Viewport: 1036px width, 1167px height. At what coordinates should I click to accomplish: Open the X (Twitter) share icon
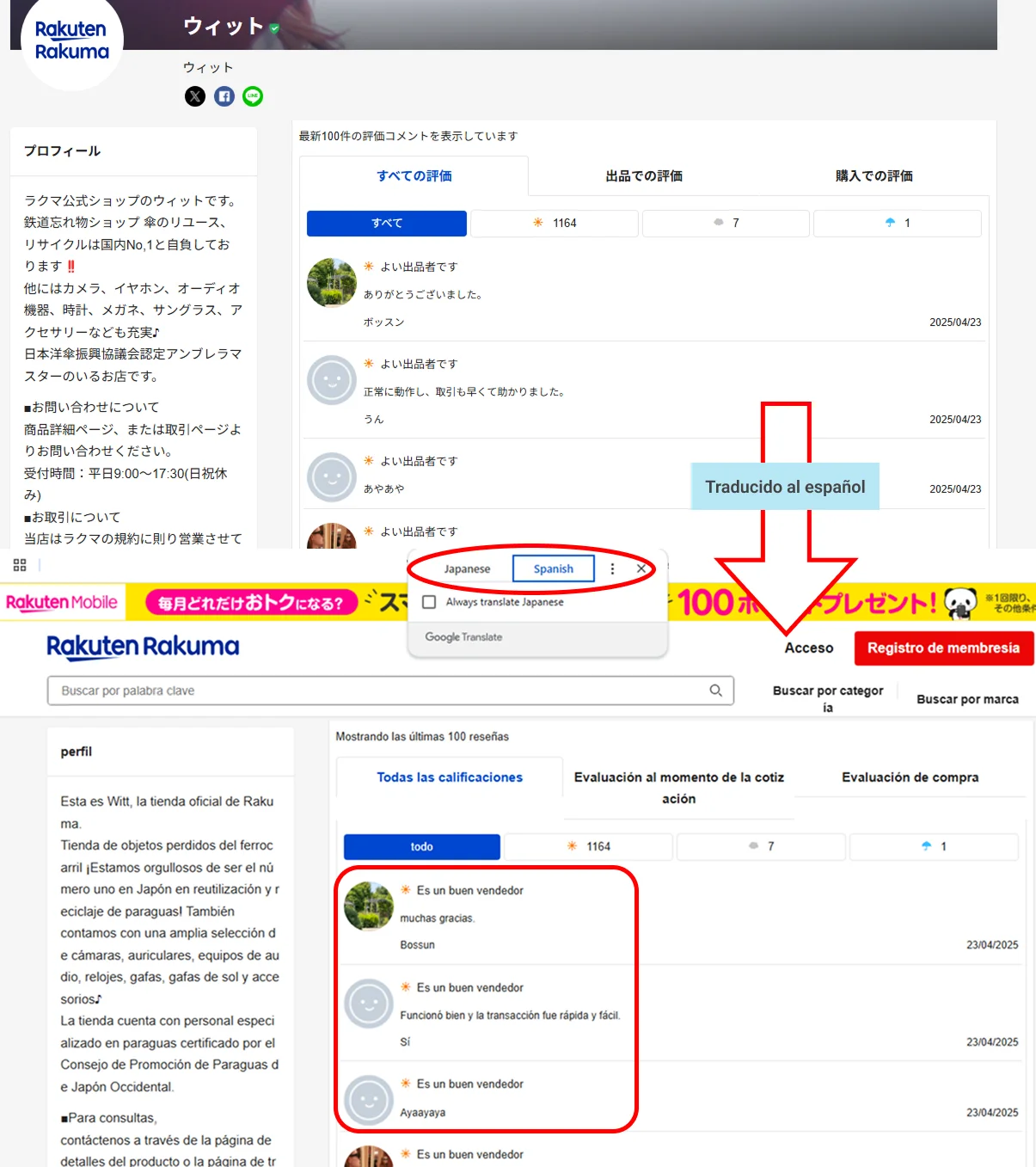pyautogui.click(x=195, y=96)
